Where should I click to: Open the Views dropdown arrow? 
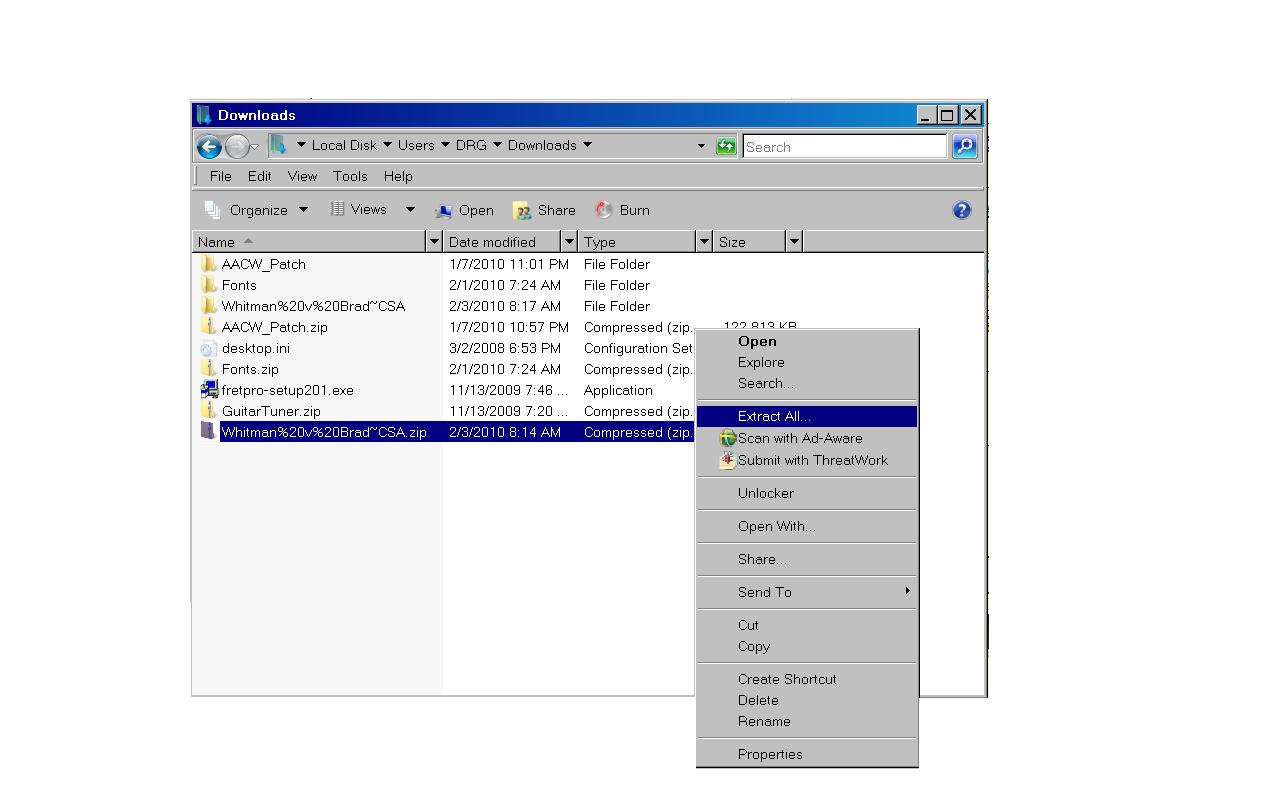pos(410,210)
